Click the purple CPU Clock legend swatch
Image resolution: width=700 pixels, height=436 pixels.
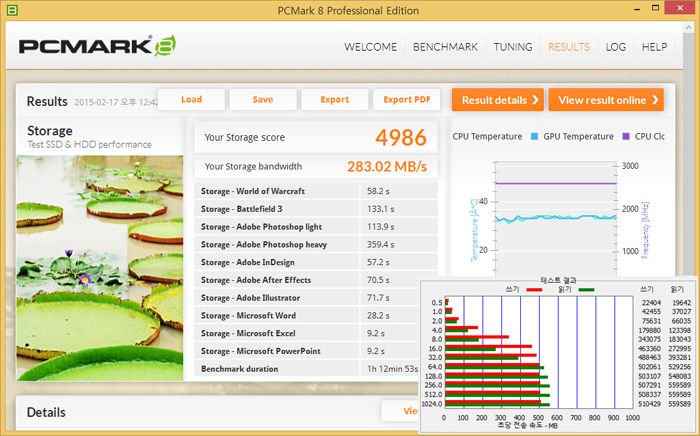coord(626,137)
